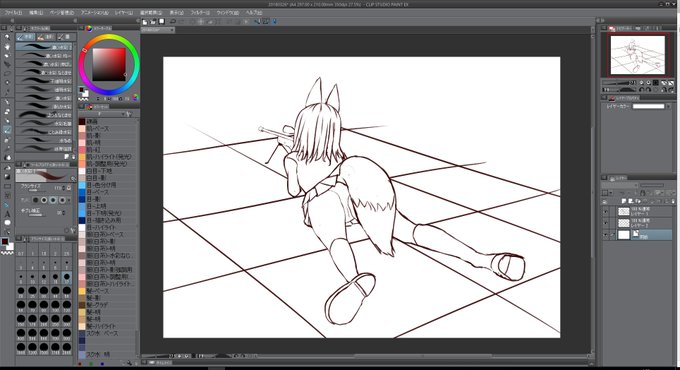
Task: Click the Navigator canvas thumbnail
Action: click(x=638, y=55)
